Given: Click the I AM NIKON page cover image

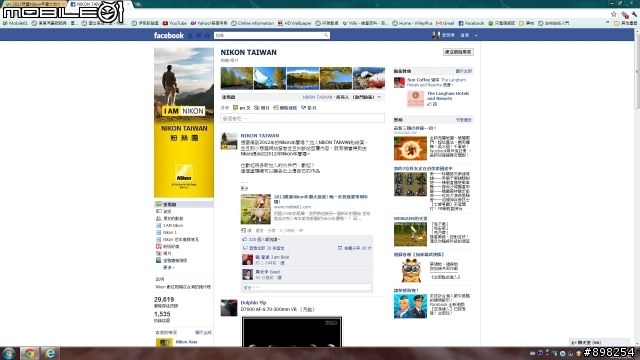Looking at the screenshot, I should pyautogui.click(x=184, y=122).
